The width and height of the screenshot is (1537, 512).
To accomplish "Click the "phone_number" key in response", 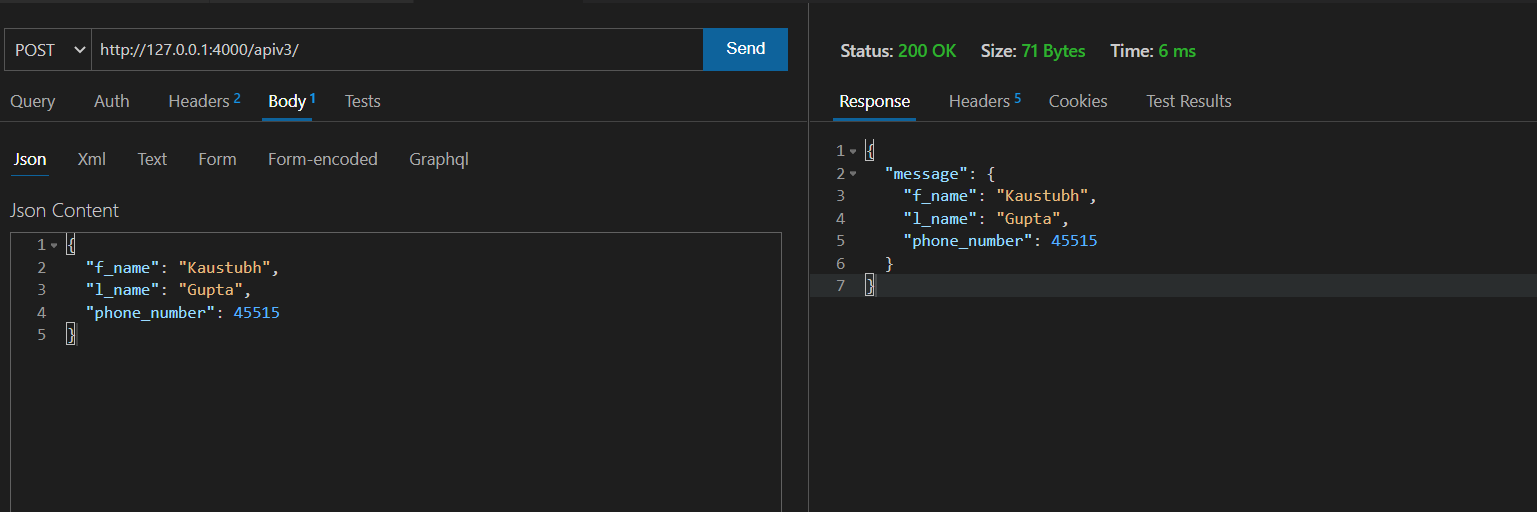I will point(969,241).
